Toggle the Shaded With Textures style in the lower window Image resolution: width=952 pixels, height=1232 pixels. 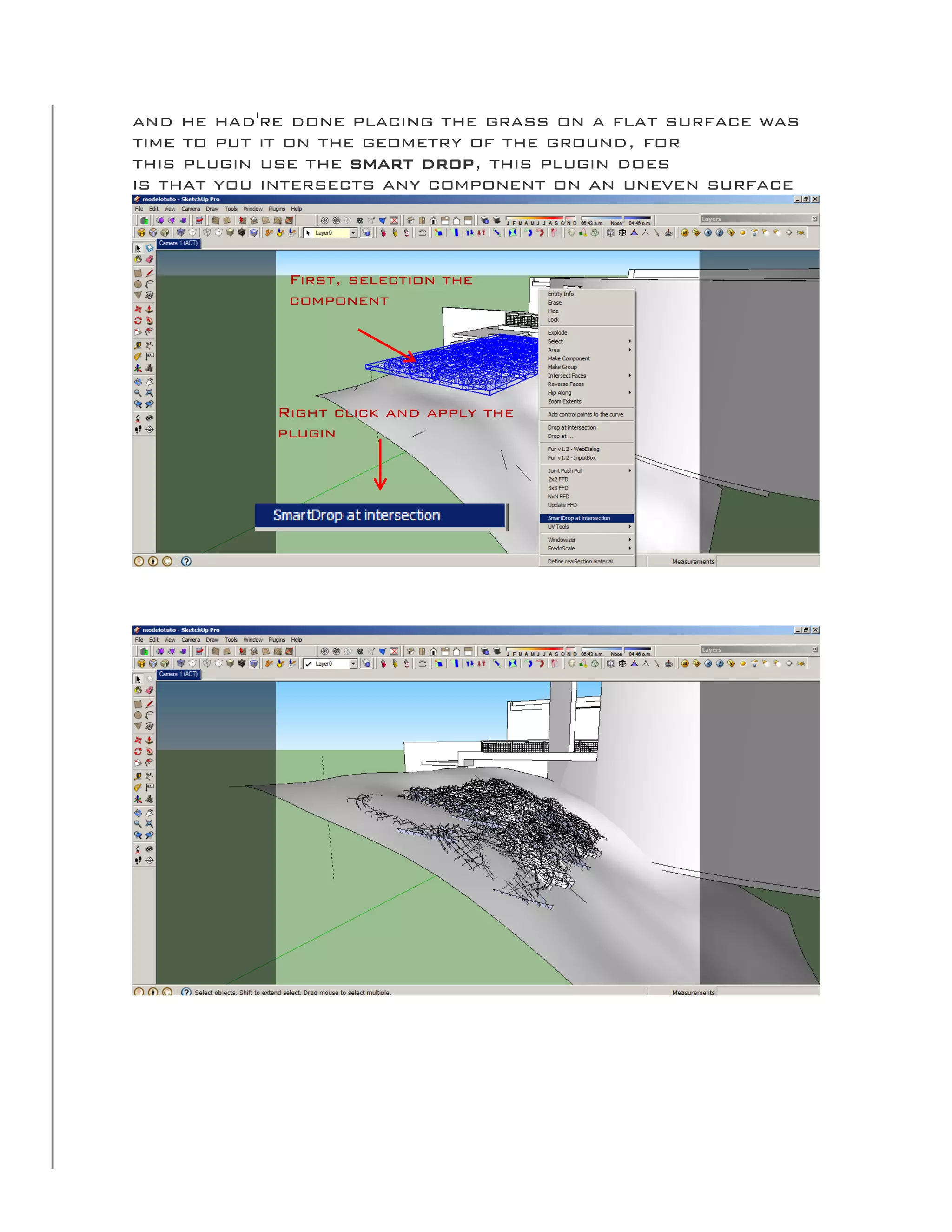click(x=242, y=663)
